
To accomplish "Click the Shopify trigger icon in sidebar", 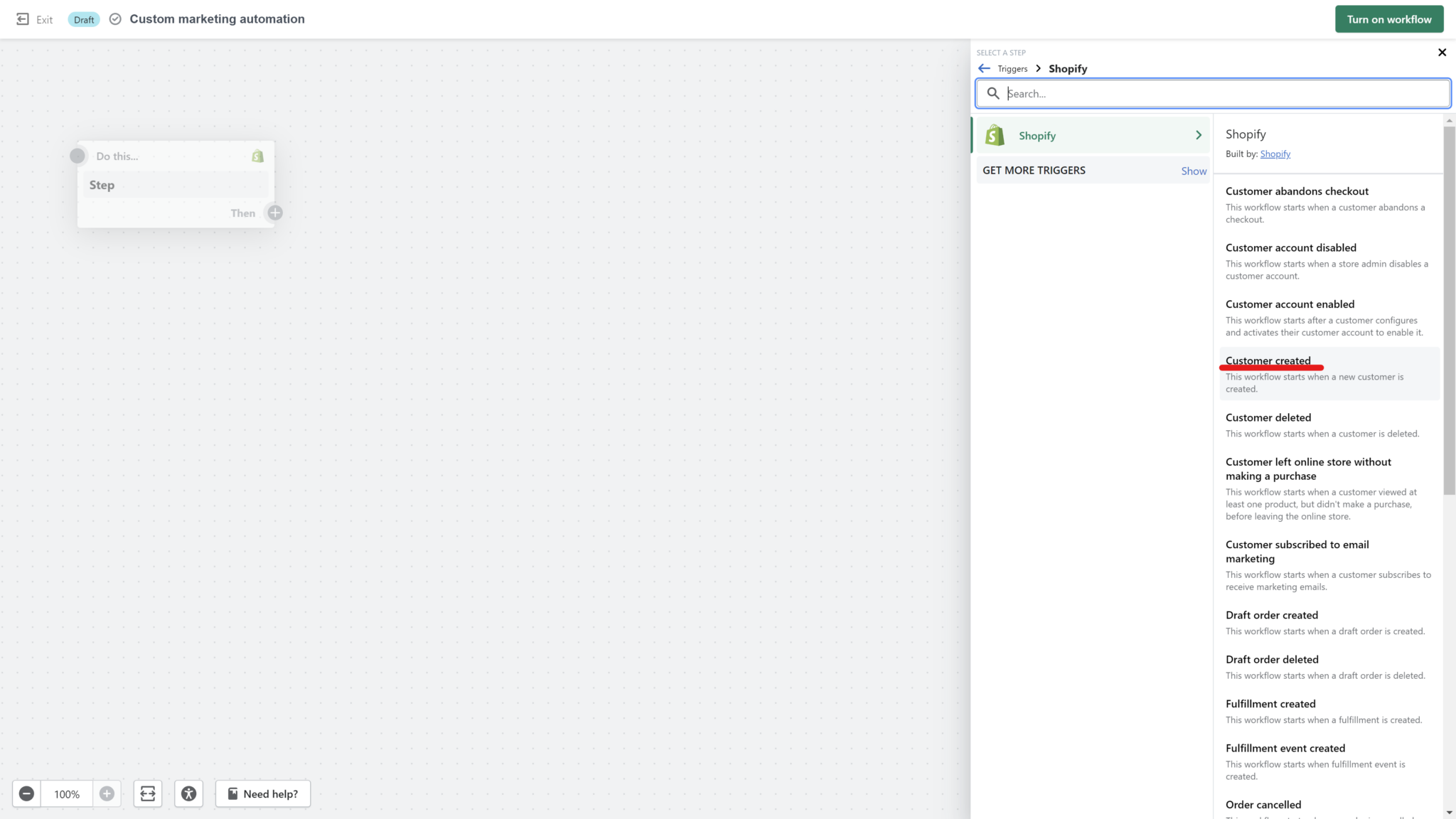I will point(996,135).
